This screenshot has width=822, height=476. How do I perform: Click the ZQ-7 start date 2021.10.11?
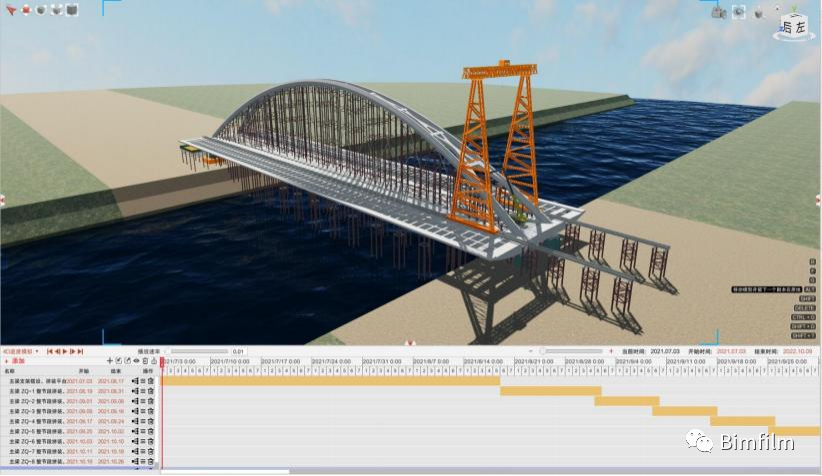pyautogui.click(x=79, y=451)
